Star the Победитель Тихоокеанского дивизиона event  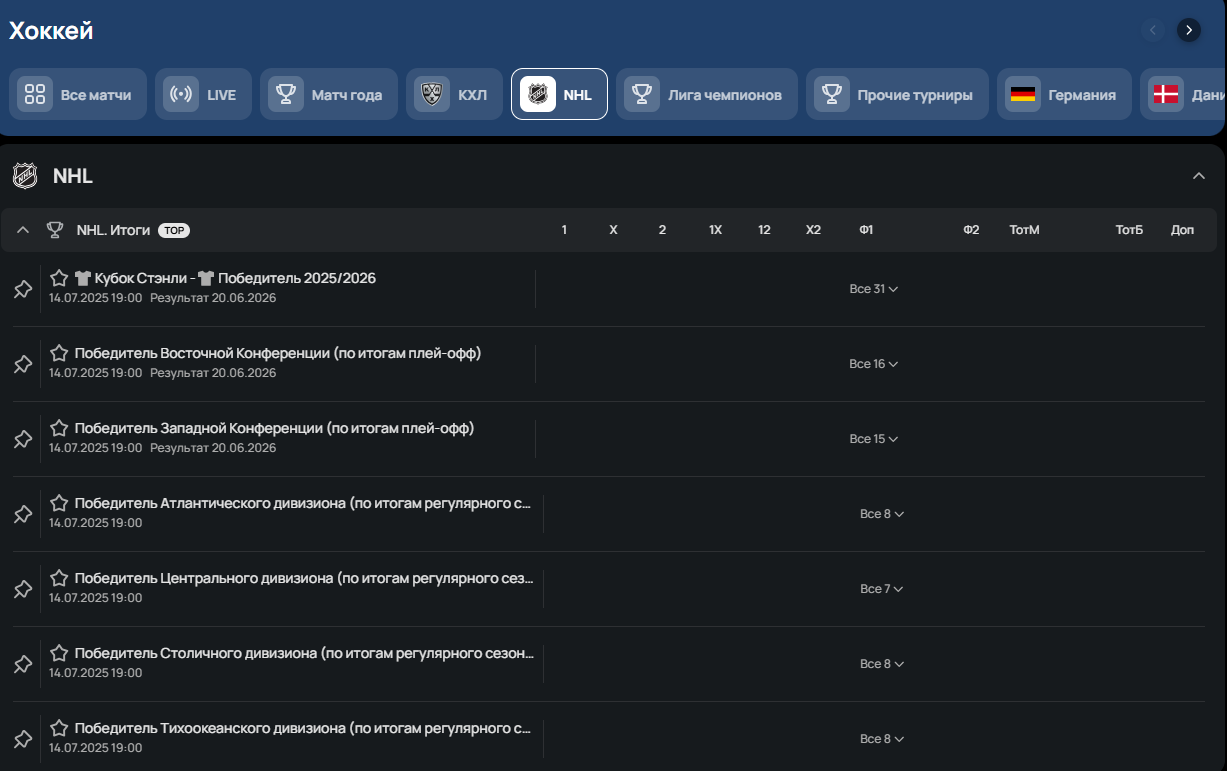[59, 728]
